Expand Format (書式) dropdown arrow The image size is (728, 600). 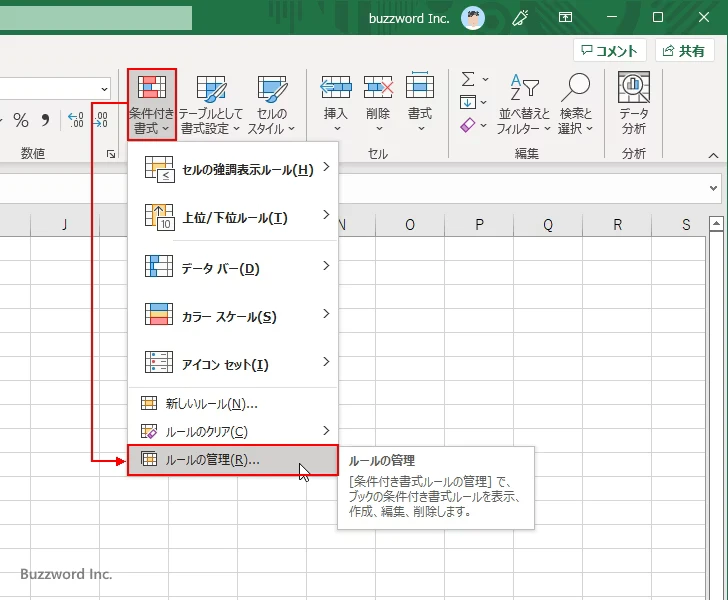[x=421, y=129]
